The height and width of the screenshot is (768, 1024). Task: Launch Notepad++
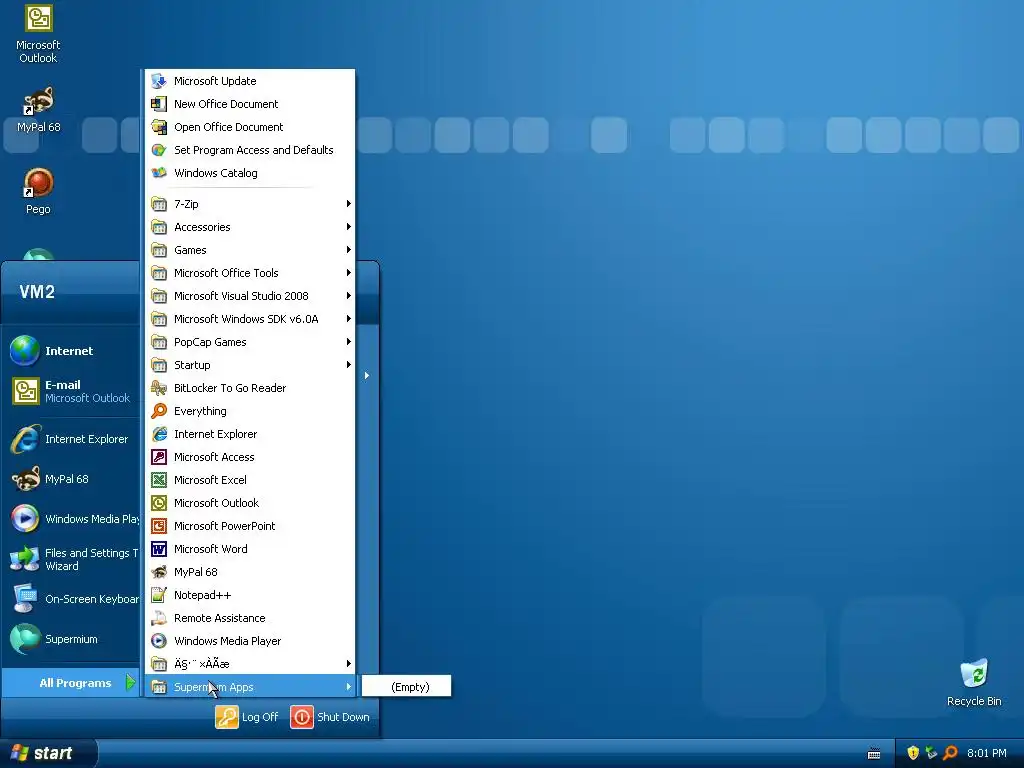(x=249, y=595)
